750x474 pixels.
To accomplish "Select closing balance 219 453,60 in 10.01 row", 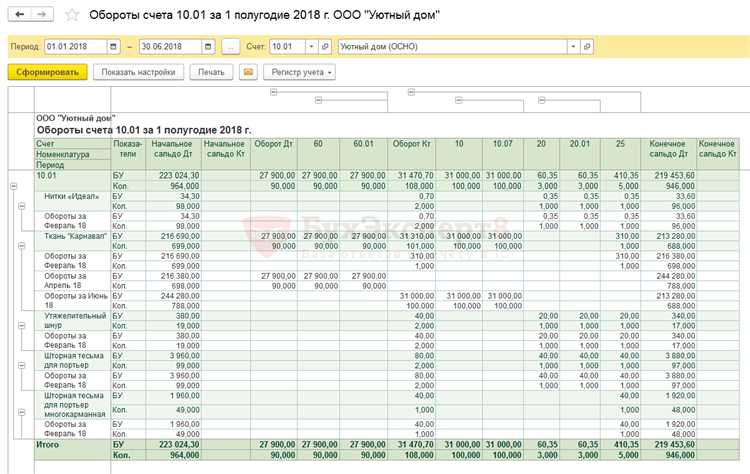I will [x=674, y=176].
